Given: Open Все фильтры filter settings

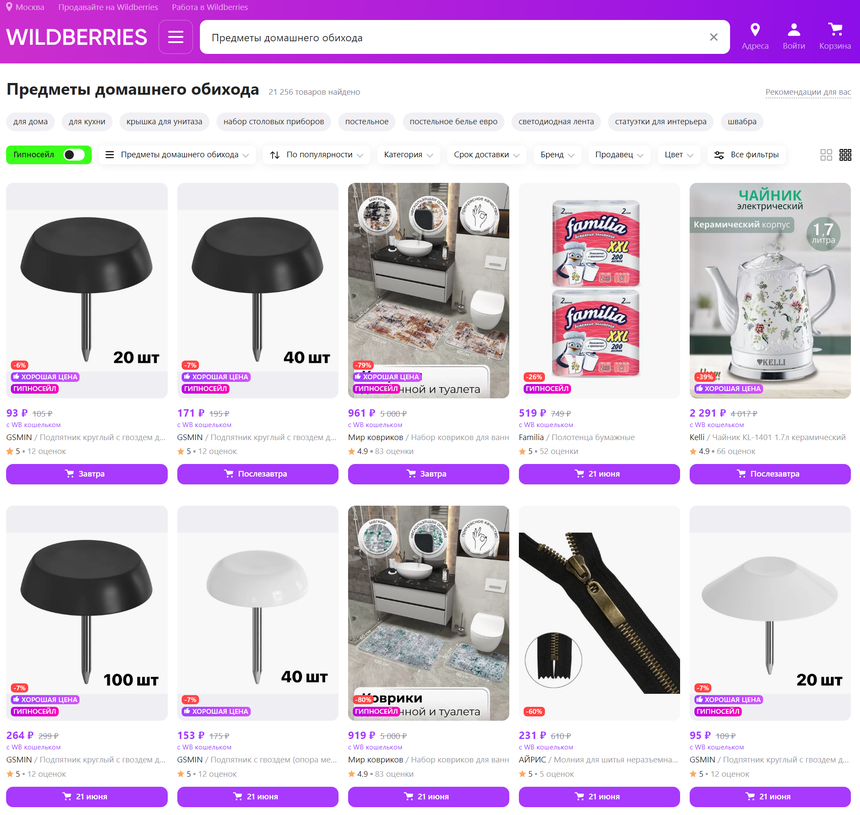Looking at the screenshot, I should [746, 155].
